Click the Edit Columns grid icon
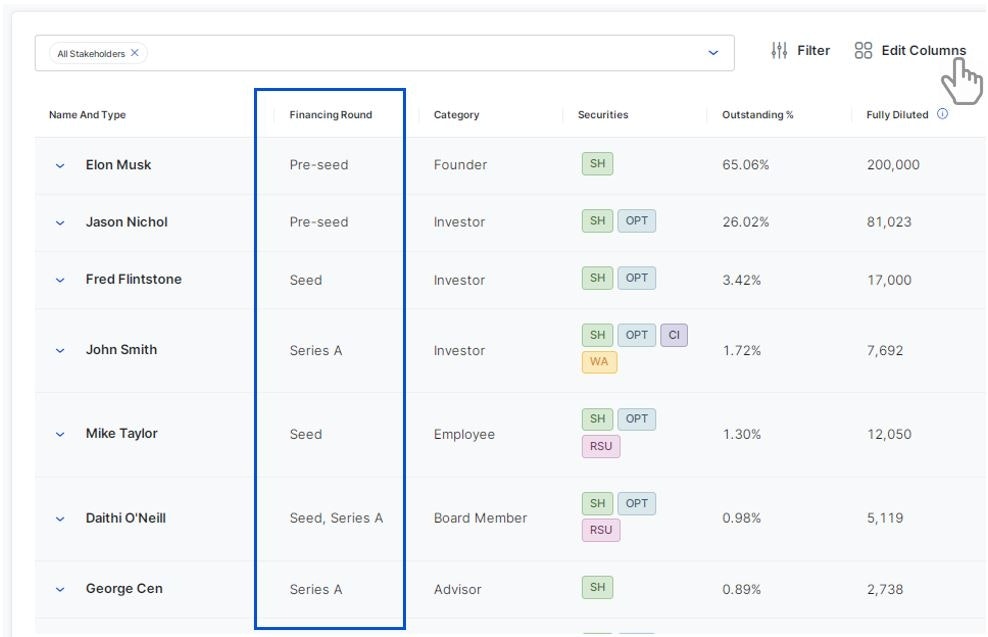The image size is (988, 637). (x=864, y=50)
